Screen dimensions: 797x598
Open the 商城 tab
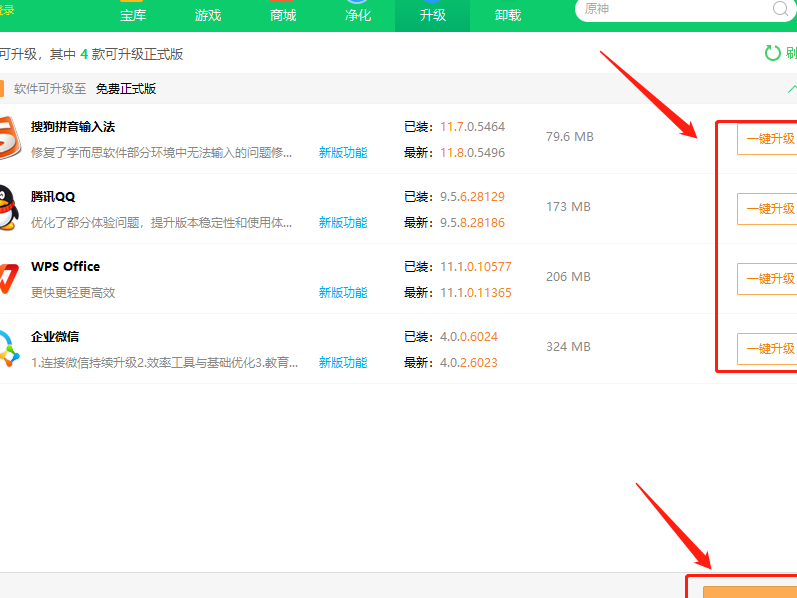(283, 15)
